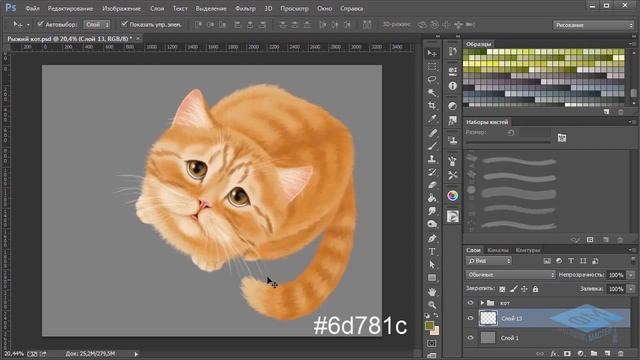The image size is (640, 360).
Task: Select the Rectangular Marquee tool
Action: 431,66
